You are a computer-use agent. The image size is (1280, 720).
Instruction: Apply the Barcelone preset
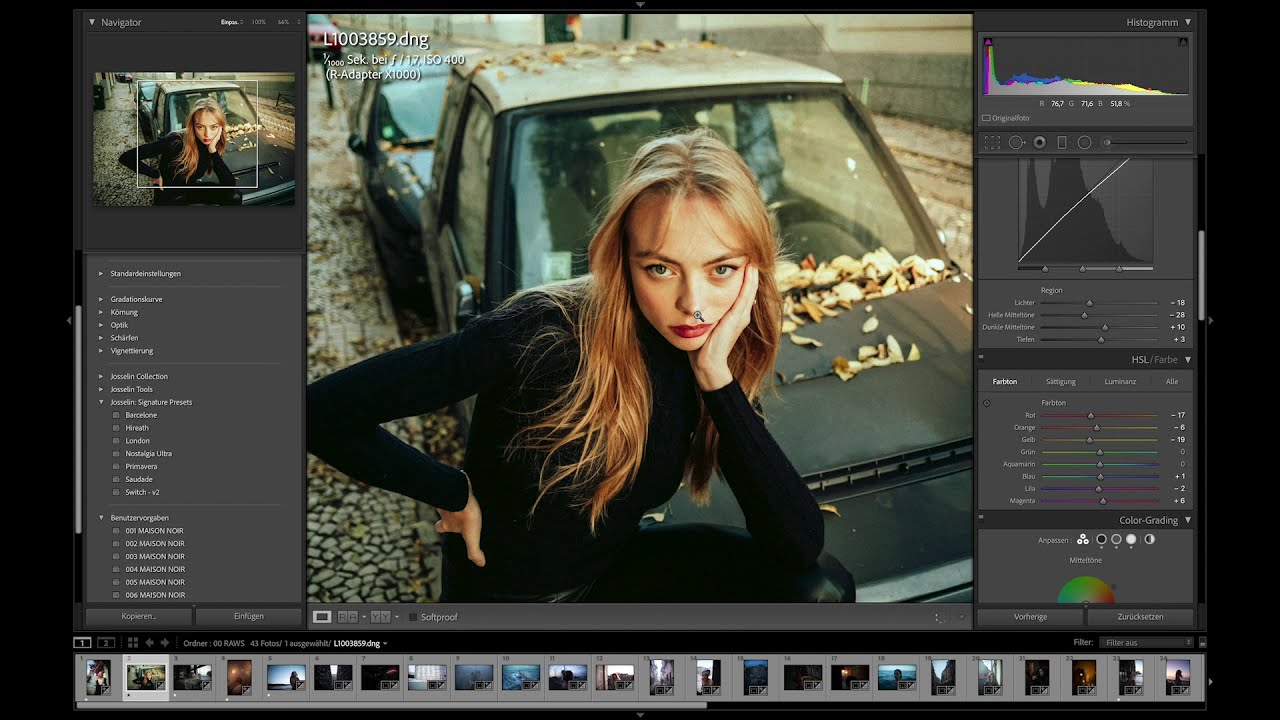[x=141, y=414]
